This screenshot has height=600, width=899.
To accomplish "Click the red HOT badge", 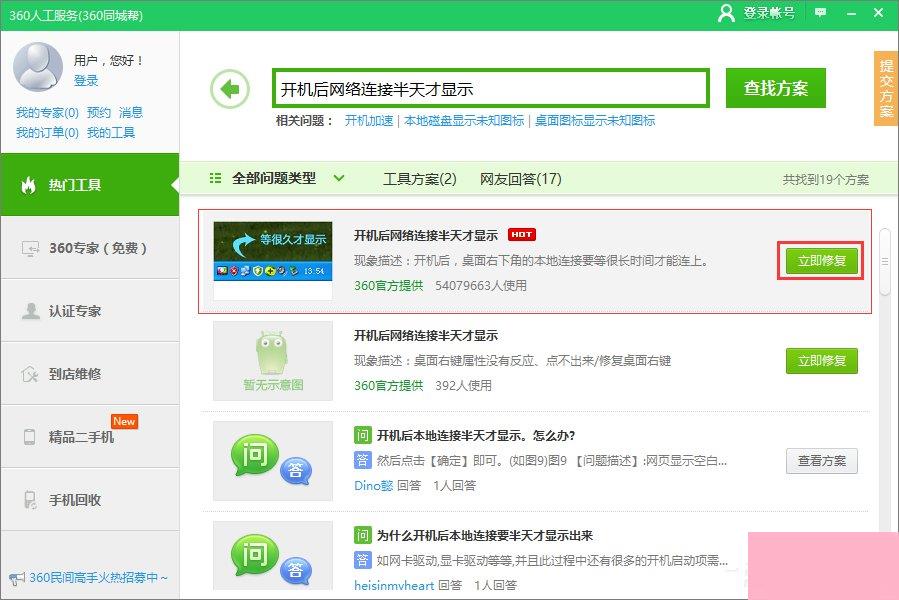I will [521, 235].
